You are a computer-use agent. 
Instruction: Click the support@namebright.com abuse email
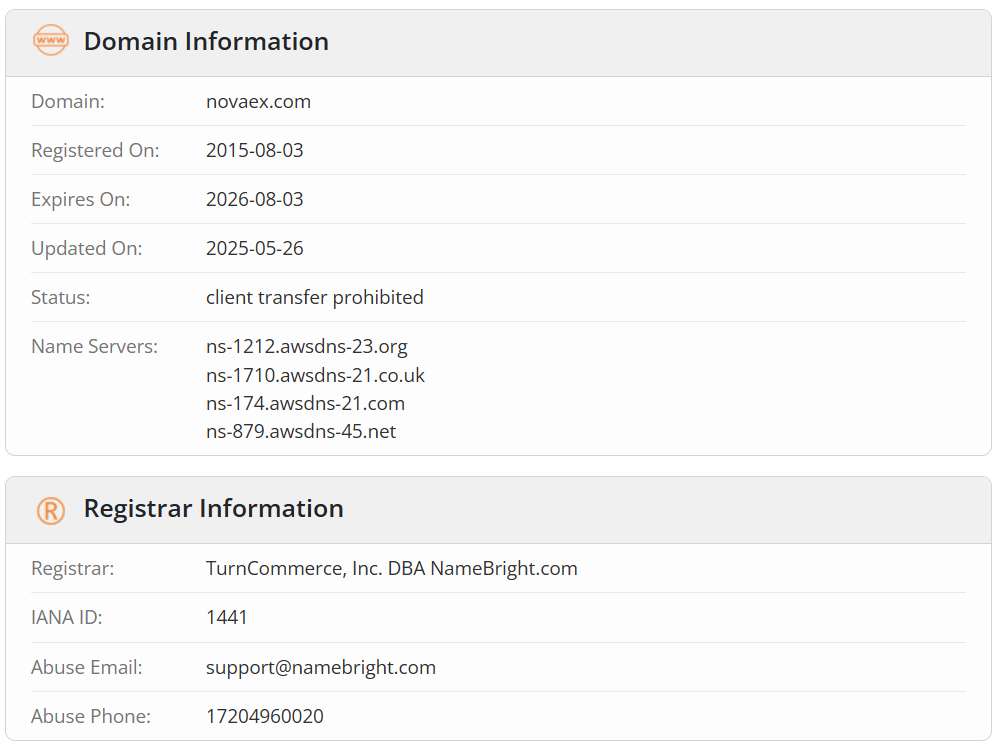(321, 667)
